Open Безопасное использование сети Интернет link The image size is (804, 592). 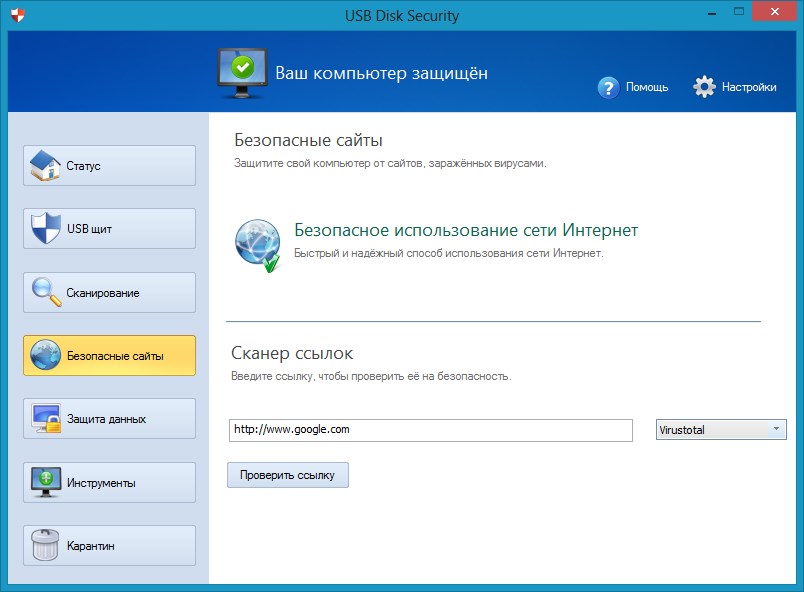pos(466,230)
